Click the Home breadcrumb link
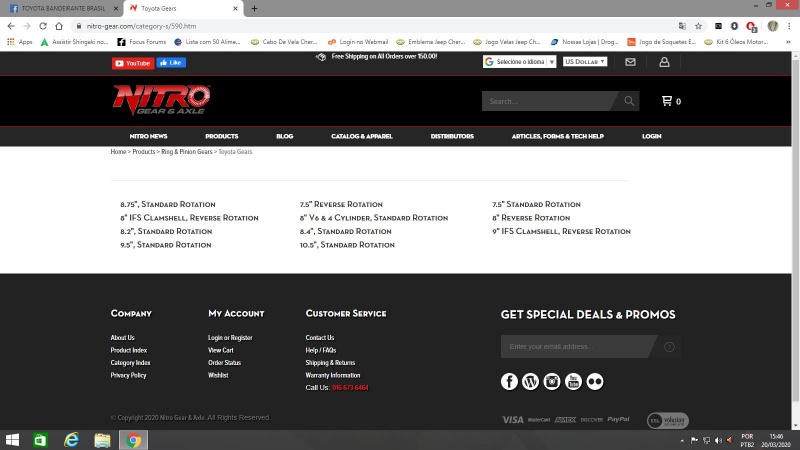Screen dimensions: 800x450 118,152
